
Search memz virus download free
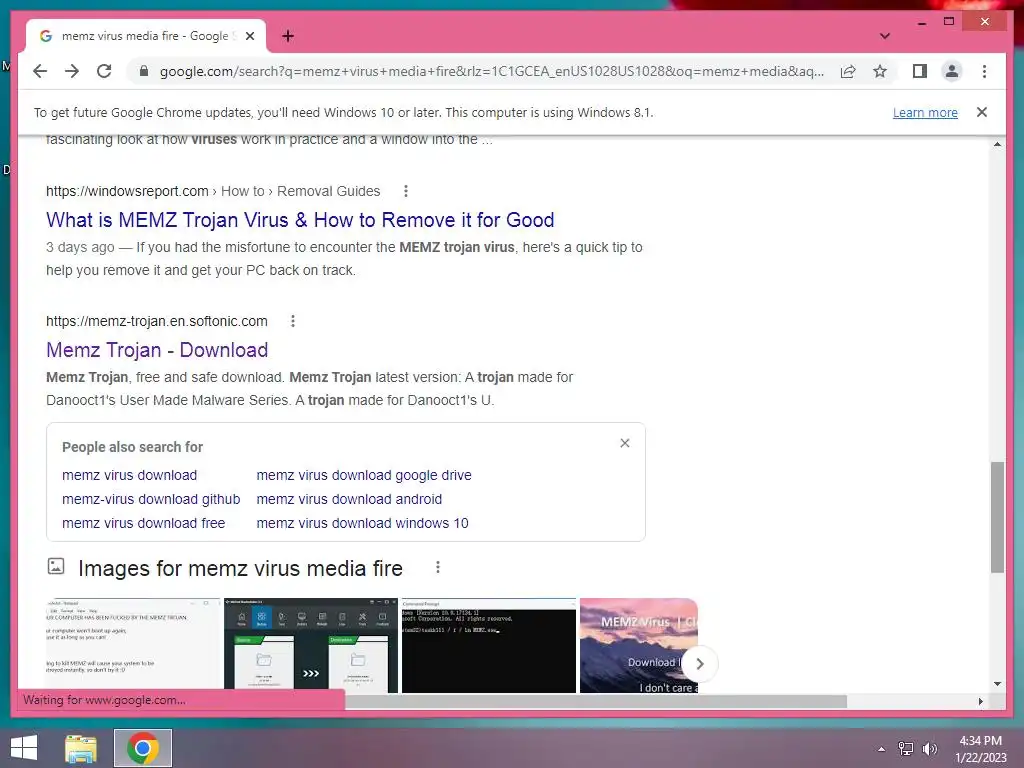[x=143, y=523]
